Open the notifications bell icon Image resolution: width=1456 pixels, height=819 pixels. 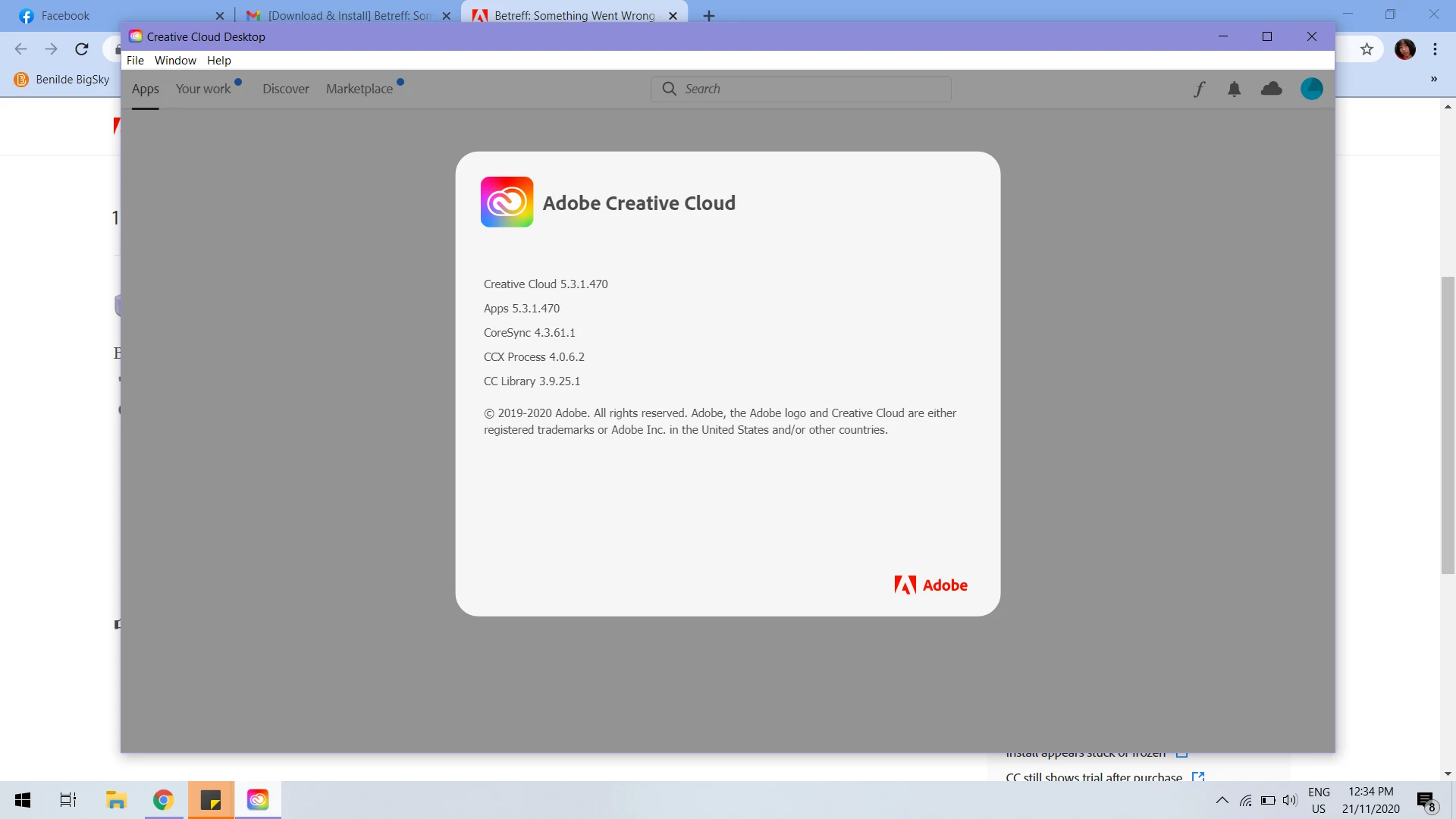pos(1235,89)
